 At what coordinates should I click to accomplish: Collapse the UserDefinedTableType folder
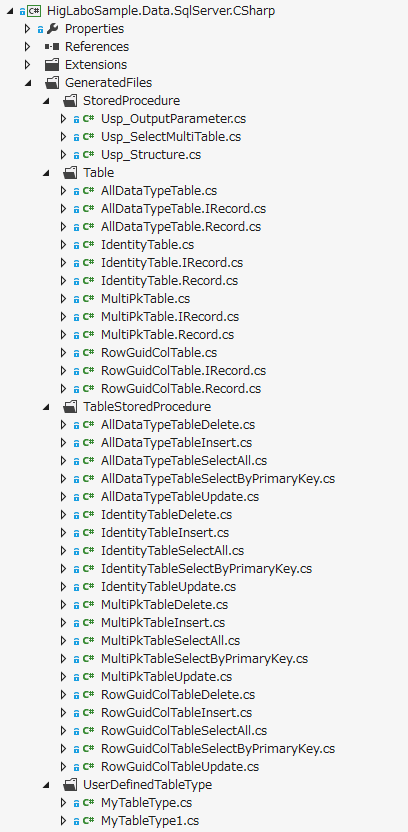pyautogui.click(x=46, y=784)
